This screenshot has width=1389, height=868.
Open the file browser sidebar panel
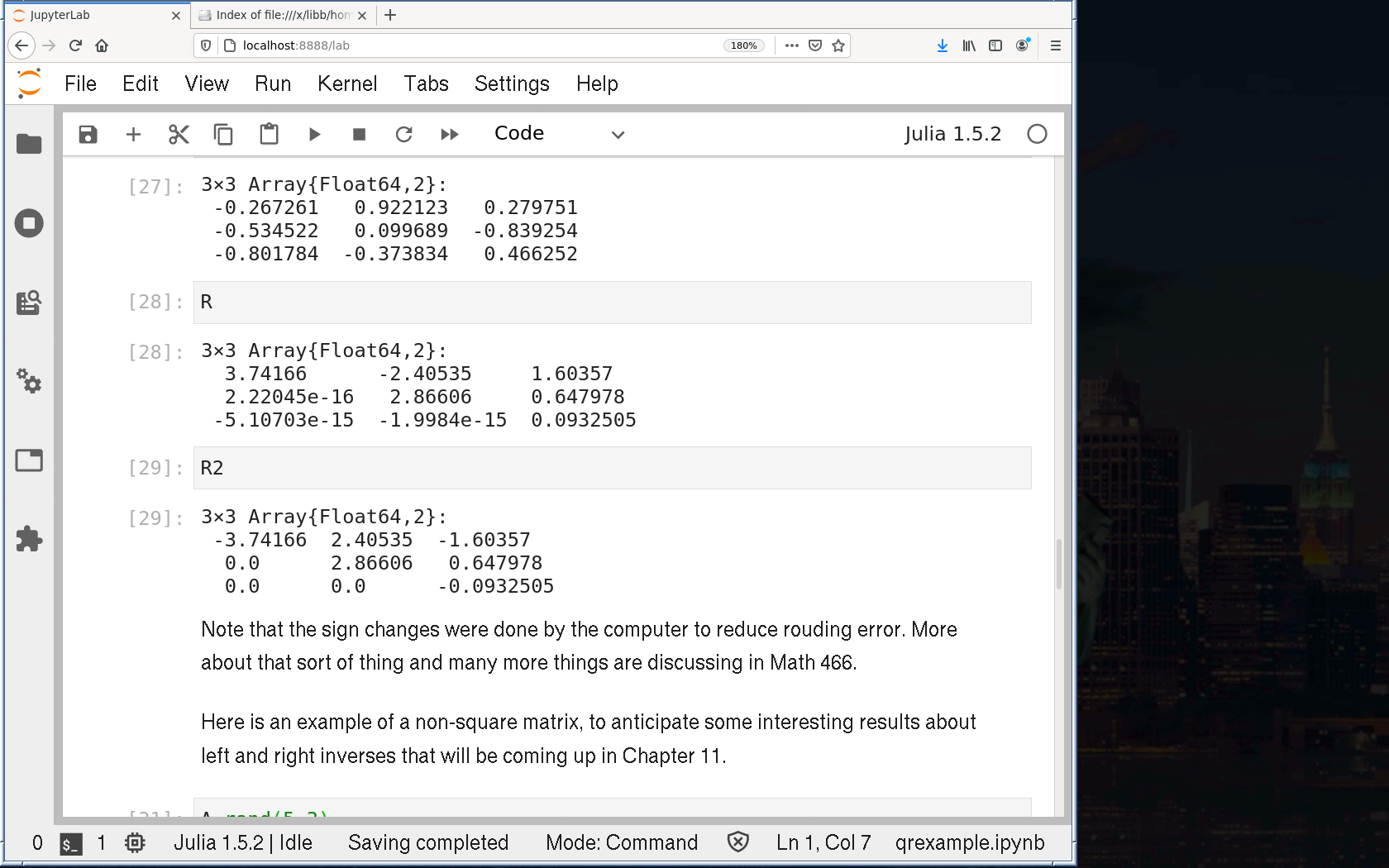click(x=29, y=144)
